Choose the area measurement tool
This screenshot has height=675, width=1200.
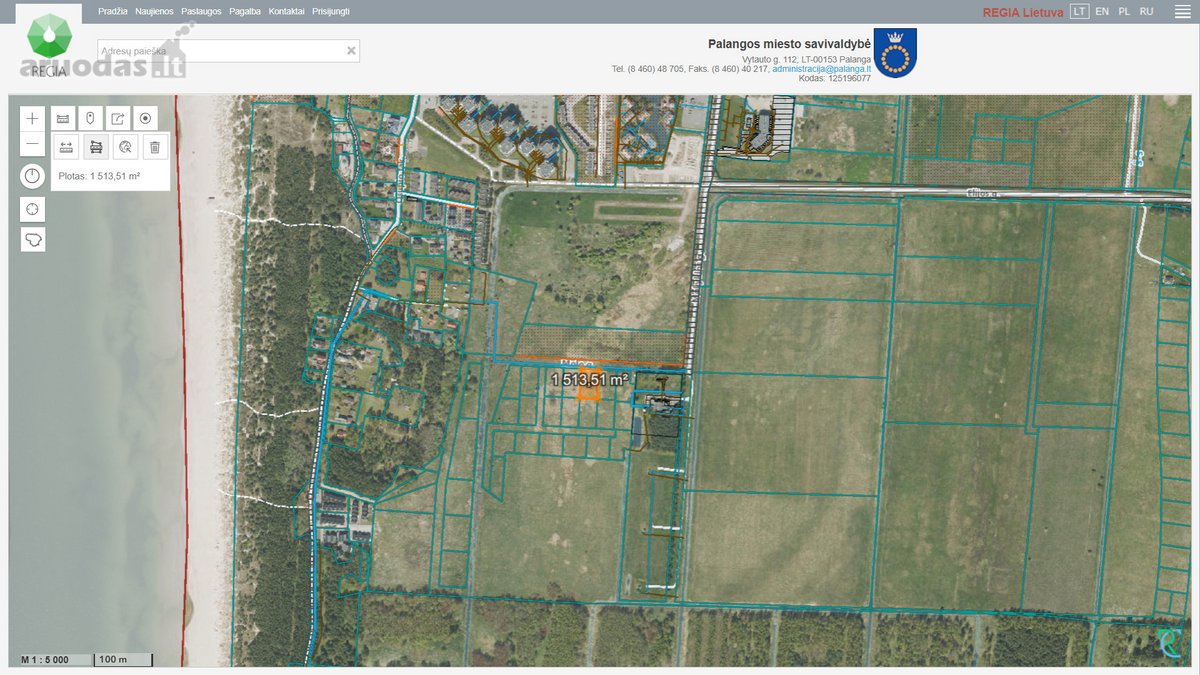coord(96,147)
